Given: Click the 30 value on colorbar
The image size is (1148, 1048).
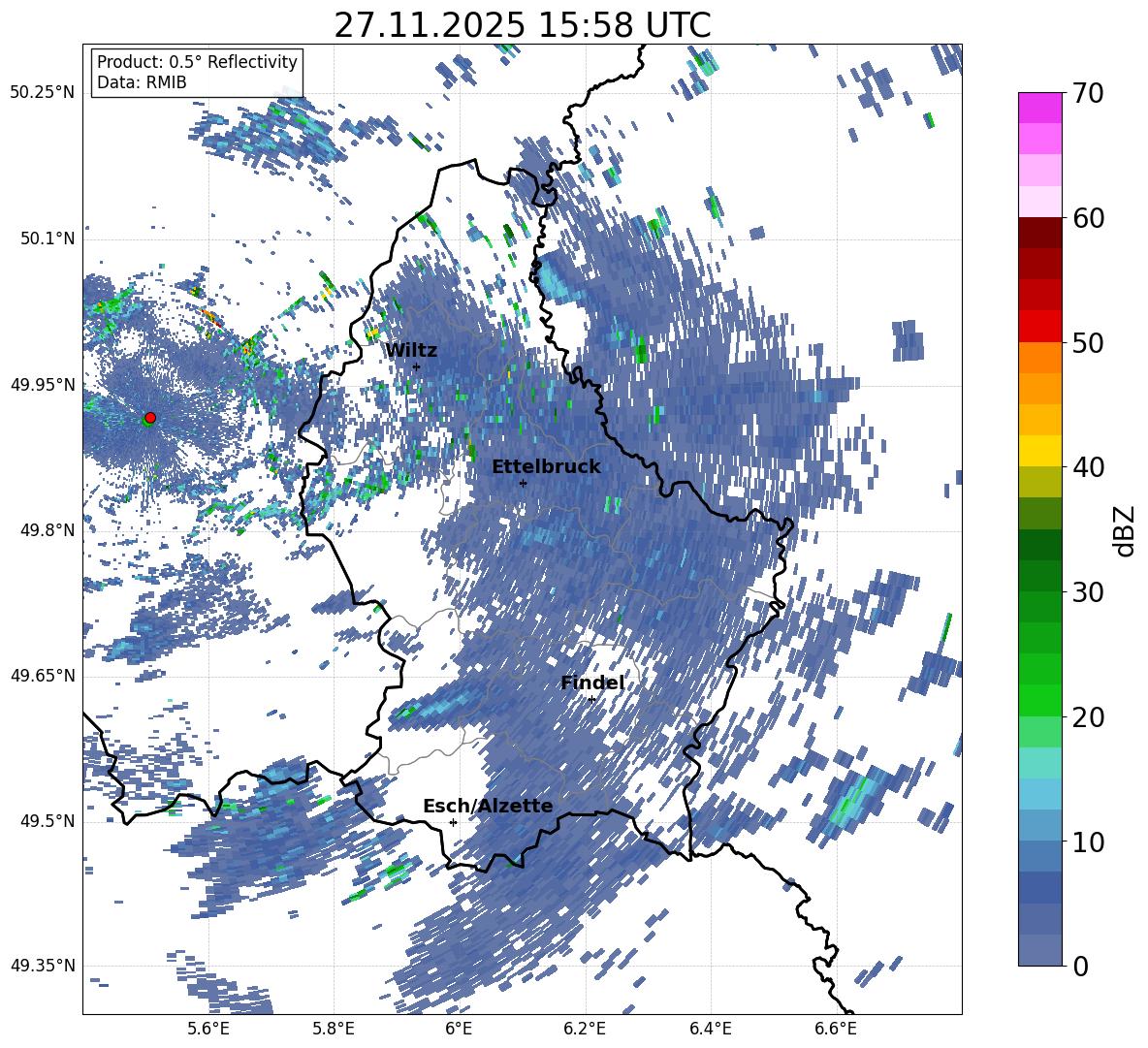Looking at the screenshot, I should coord(1089,591).
